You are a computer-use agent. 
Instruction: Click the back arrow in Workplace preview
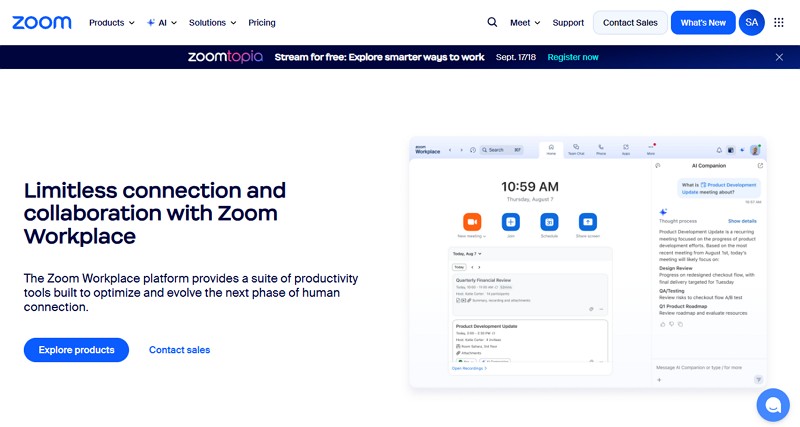[450, 150]
